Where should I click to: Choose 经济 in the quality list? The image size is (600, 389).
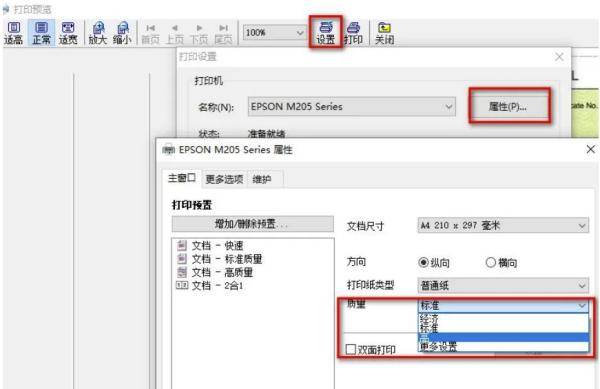pos(503,318)
